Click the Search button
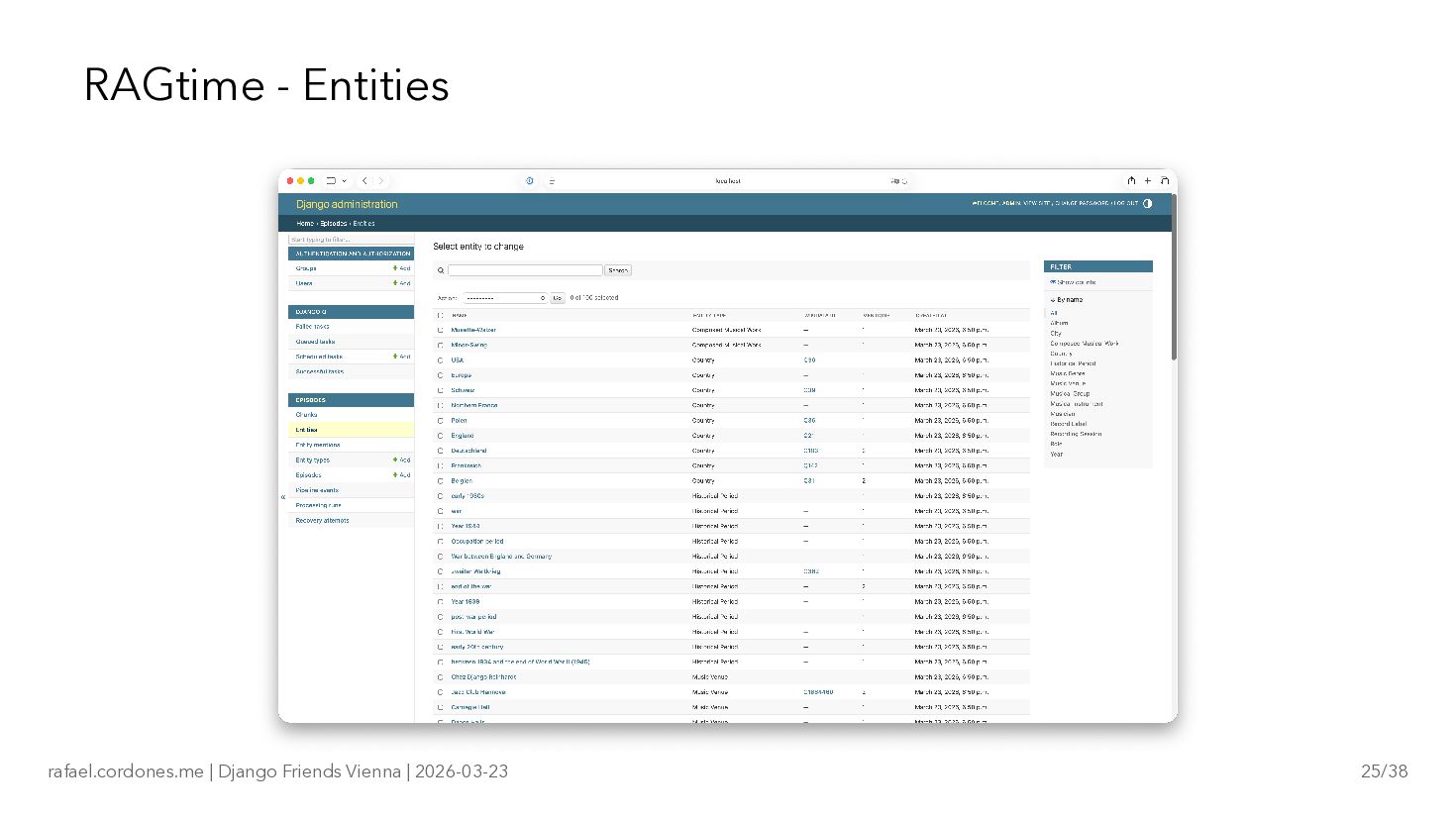The height and width of the screenshot is (820, 1456). pyautogui.click(x=618, y=270)
